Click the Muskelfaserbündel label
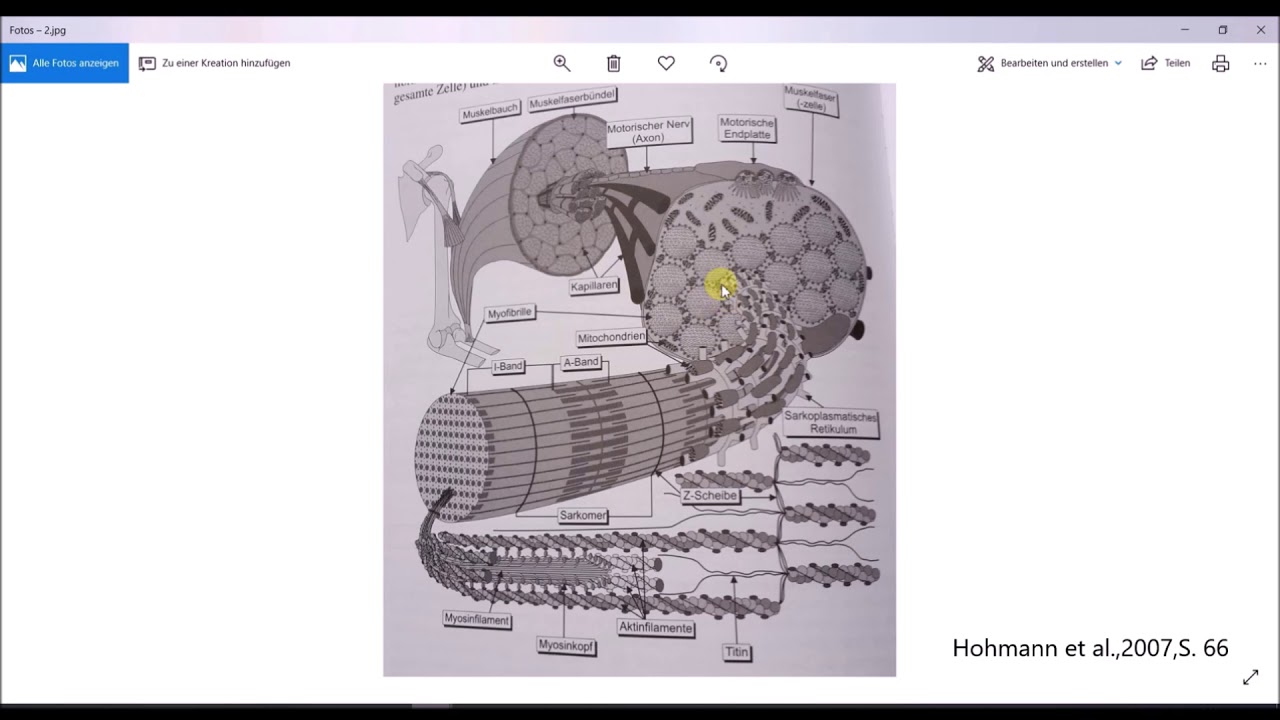Screen dimensions: 1280x720 [x=572, y=100]
